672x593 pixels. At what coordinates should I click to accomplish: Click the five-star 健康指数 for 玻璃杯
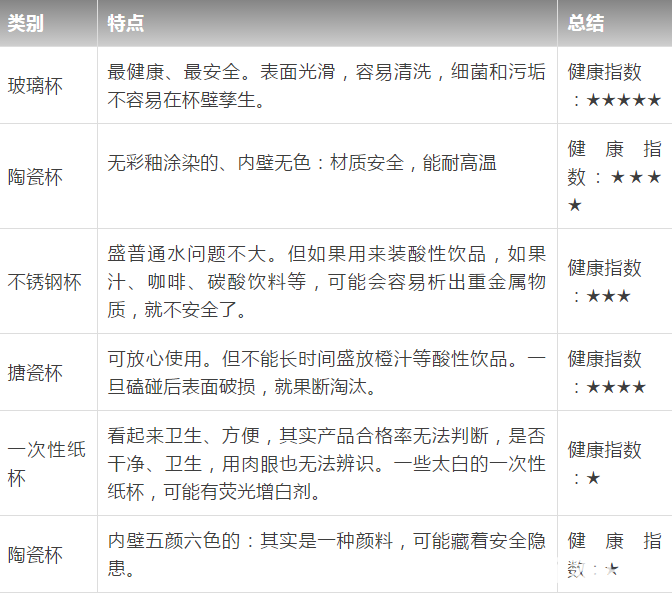(x=615, y=86)
